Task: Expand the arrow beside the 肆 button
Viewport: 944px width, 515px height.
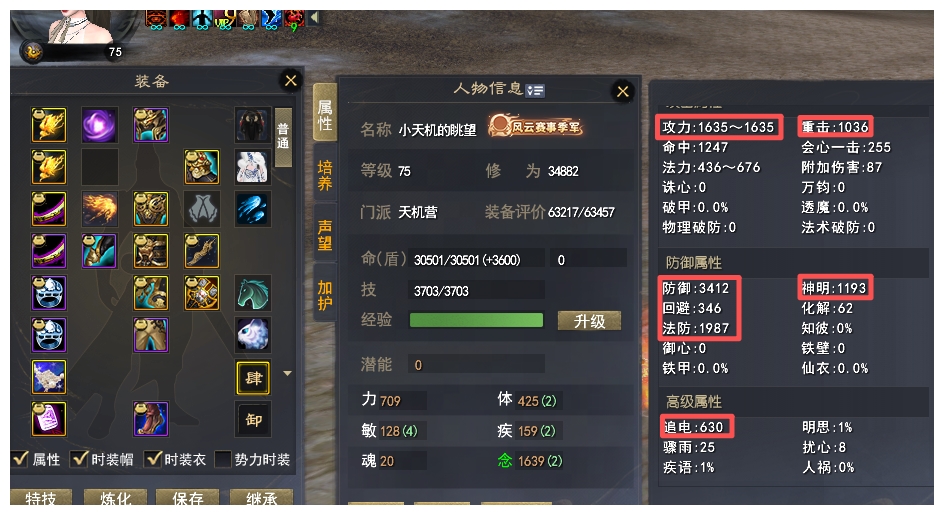Action: tap(288, 373)
